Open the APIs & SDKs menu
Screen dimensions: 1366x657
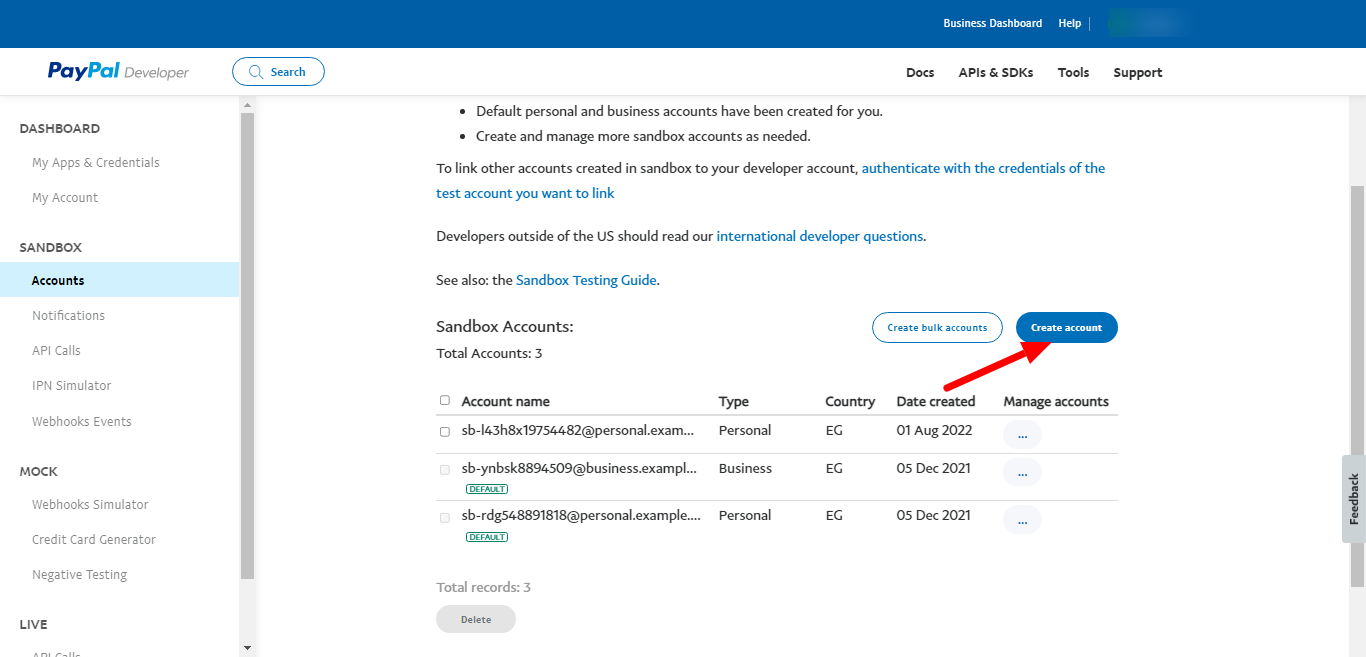point(996,72)
